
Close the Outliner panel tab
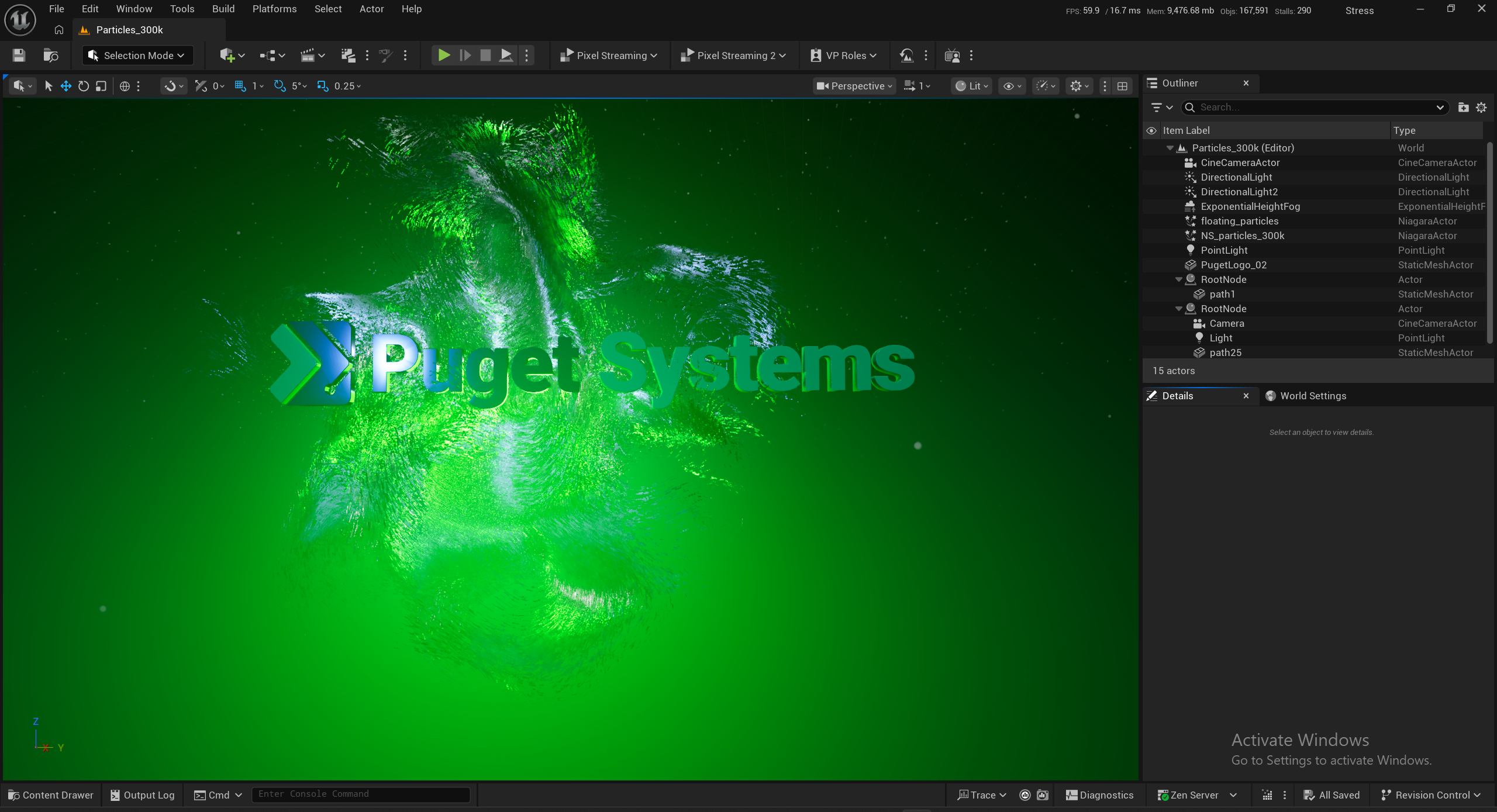1246,83
